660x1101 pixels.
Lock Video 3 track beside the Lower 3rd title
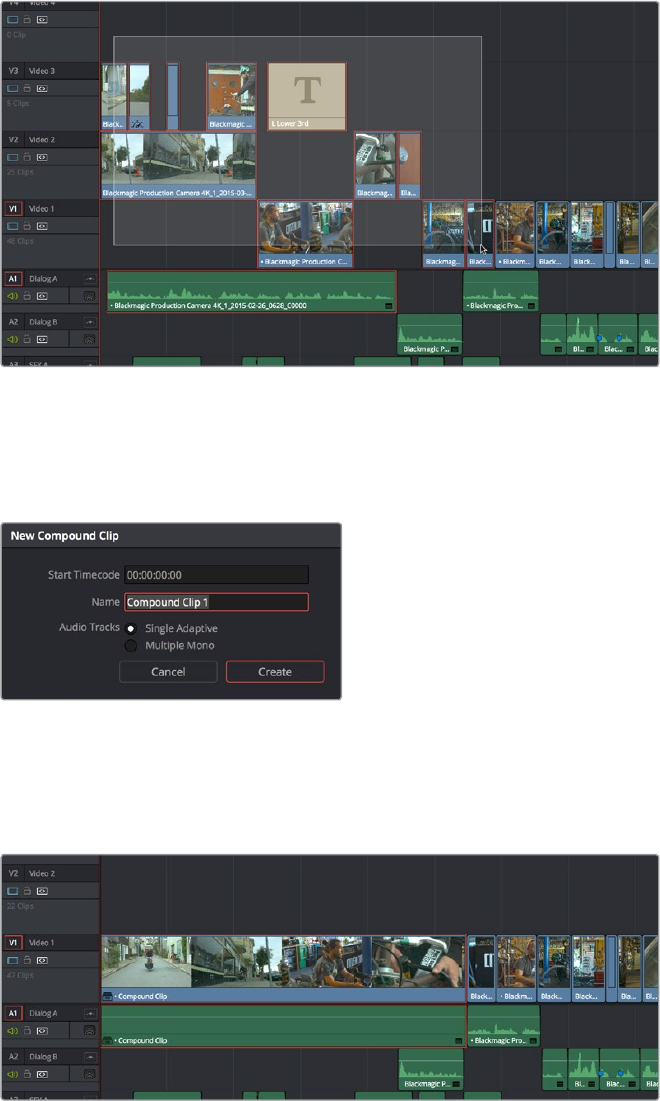[27, 88]
